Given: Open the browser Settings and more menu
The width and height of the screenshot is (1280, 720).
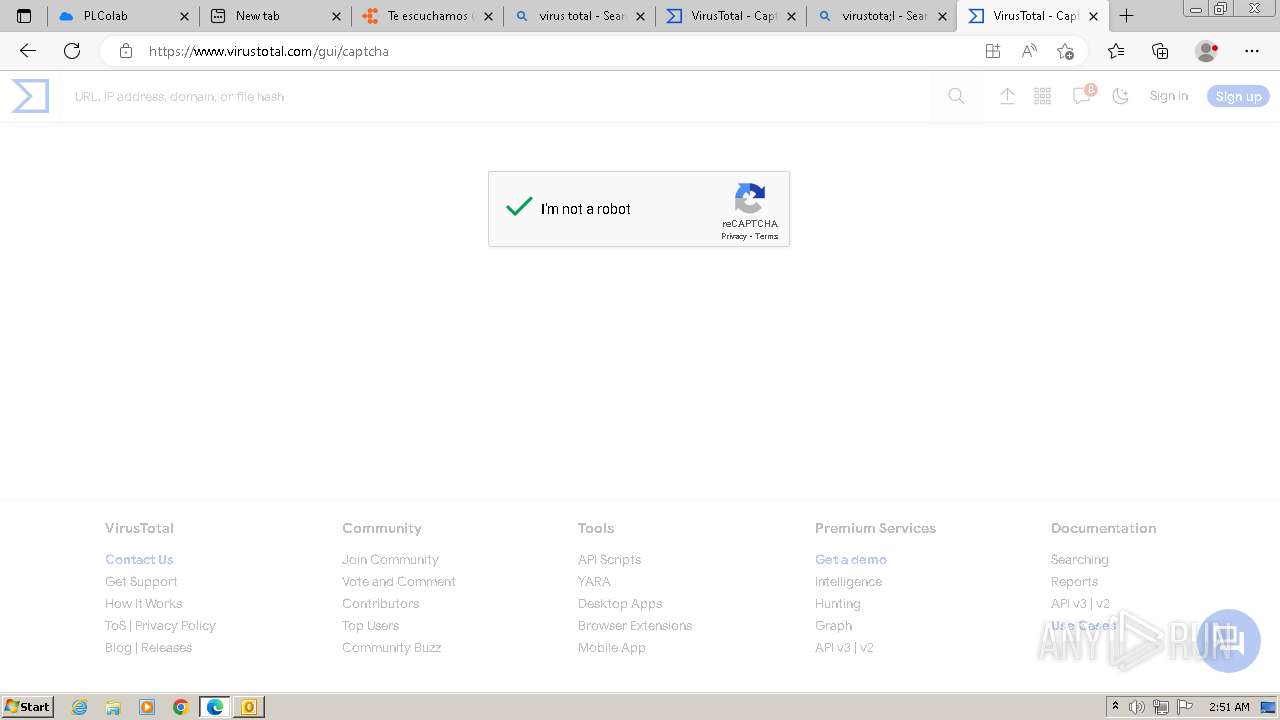Looking at the screenshot, I should [x=1252, y=51].
